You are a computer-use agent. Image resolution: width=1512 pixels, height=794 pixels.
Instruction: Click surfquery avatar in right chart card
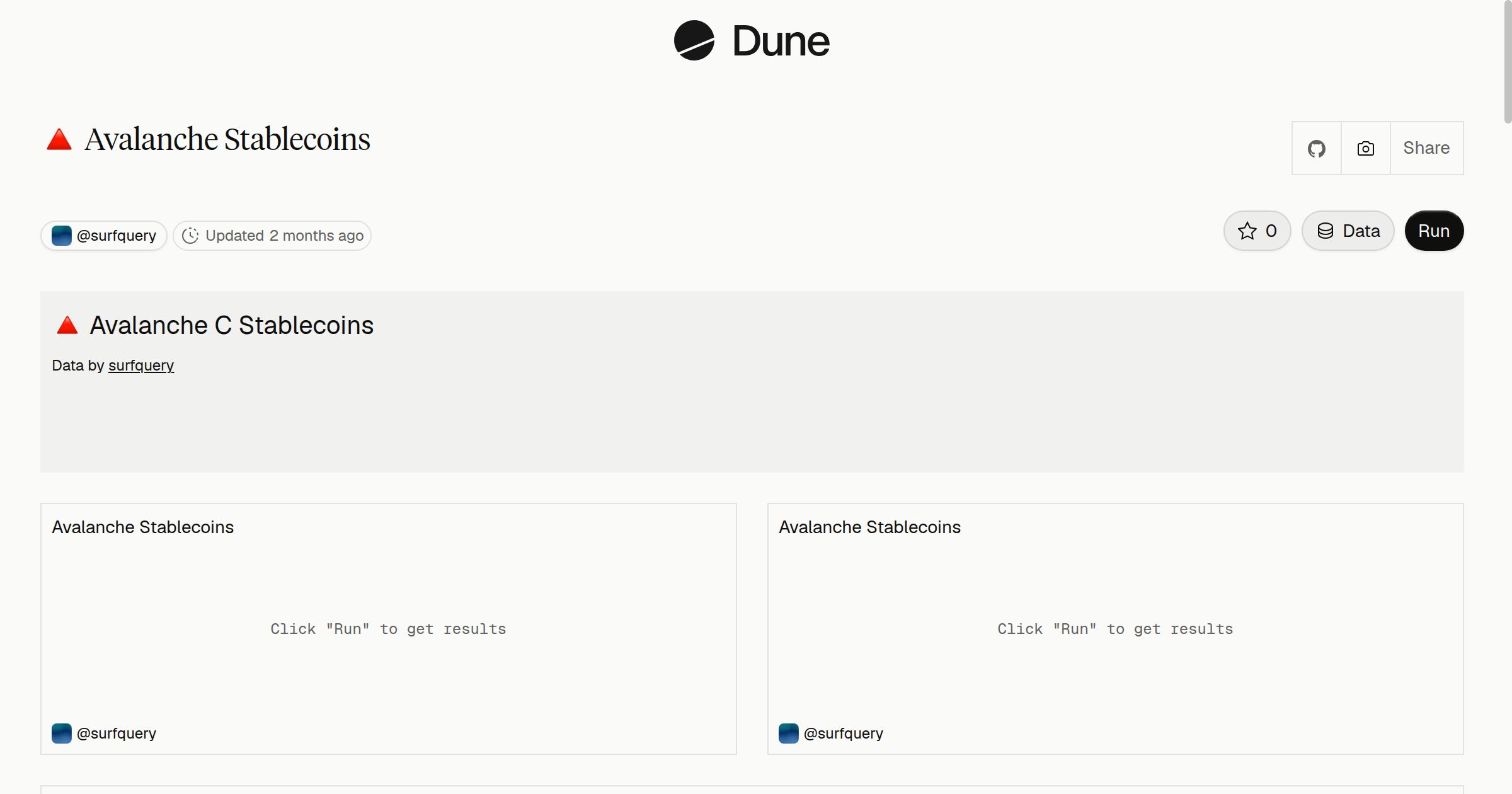(788, 734)
